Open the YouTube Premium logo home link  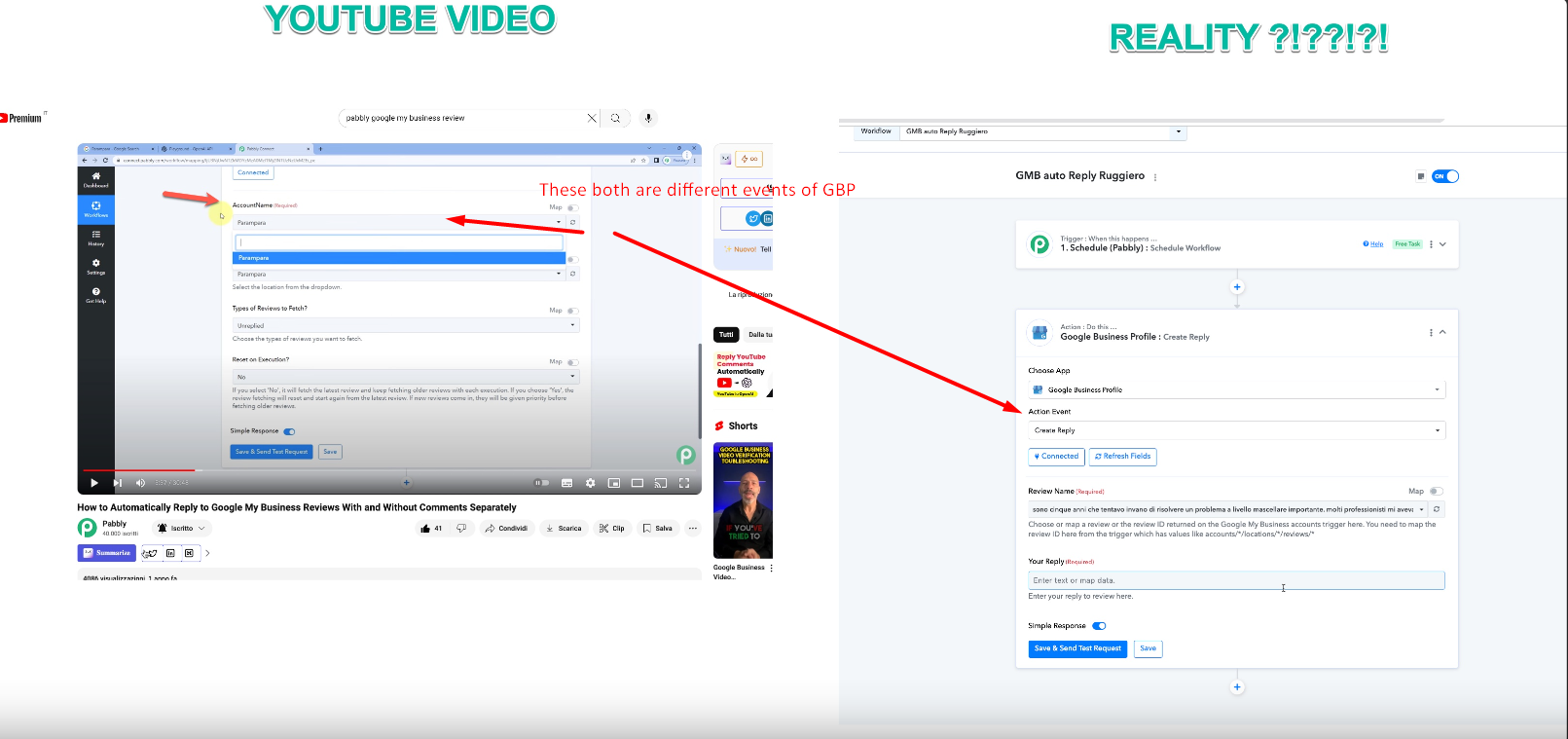pyautogui.click(x=21, y=118)
